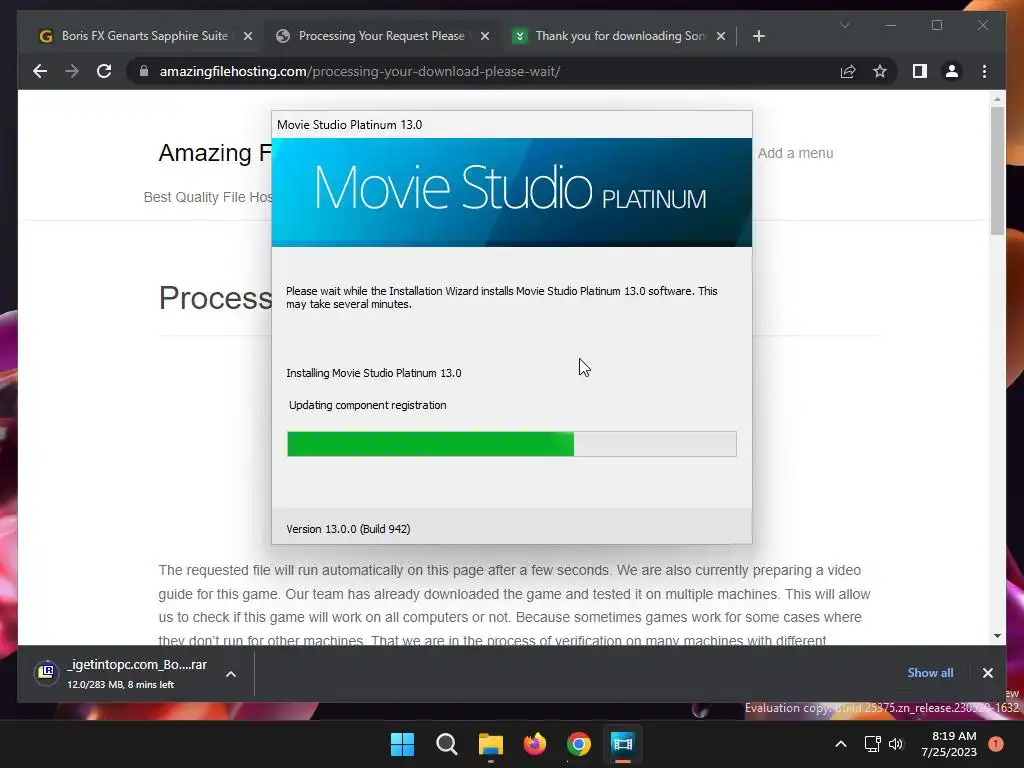Share this page icon in address bar
Image resolution: width=1024 pixels, height=768 pixels.
(848, 71)
